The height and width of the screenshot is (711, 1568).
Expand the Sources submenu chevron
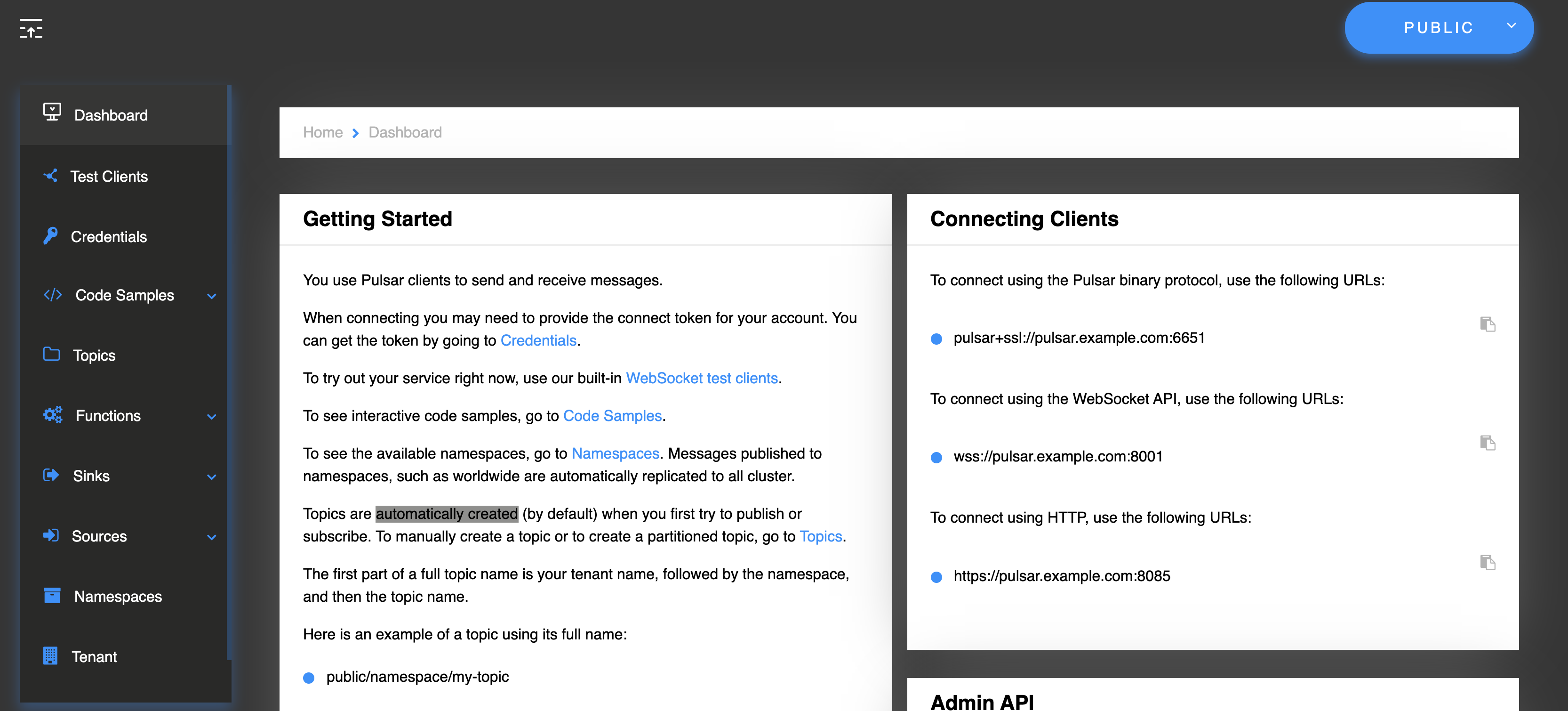211,537
